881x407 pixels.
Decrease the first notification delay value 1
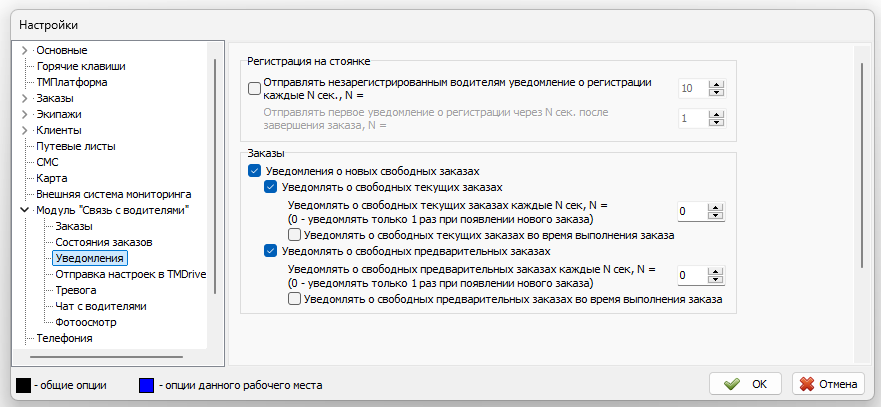point(715,122)
